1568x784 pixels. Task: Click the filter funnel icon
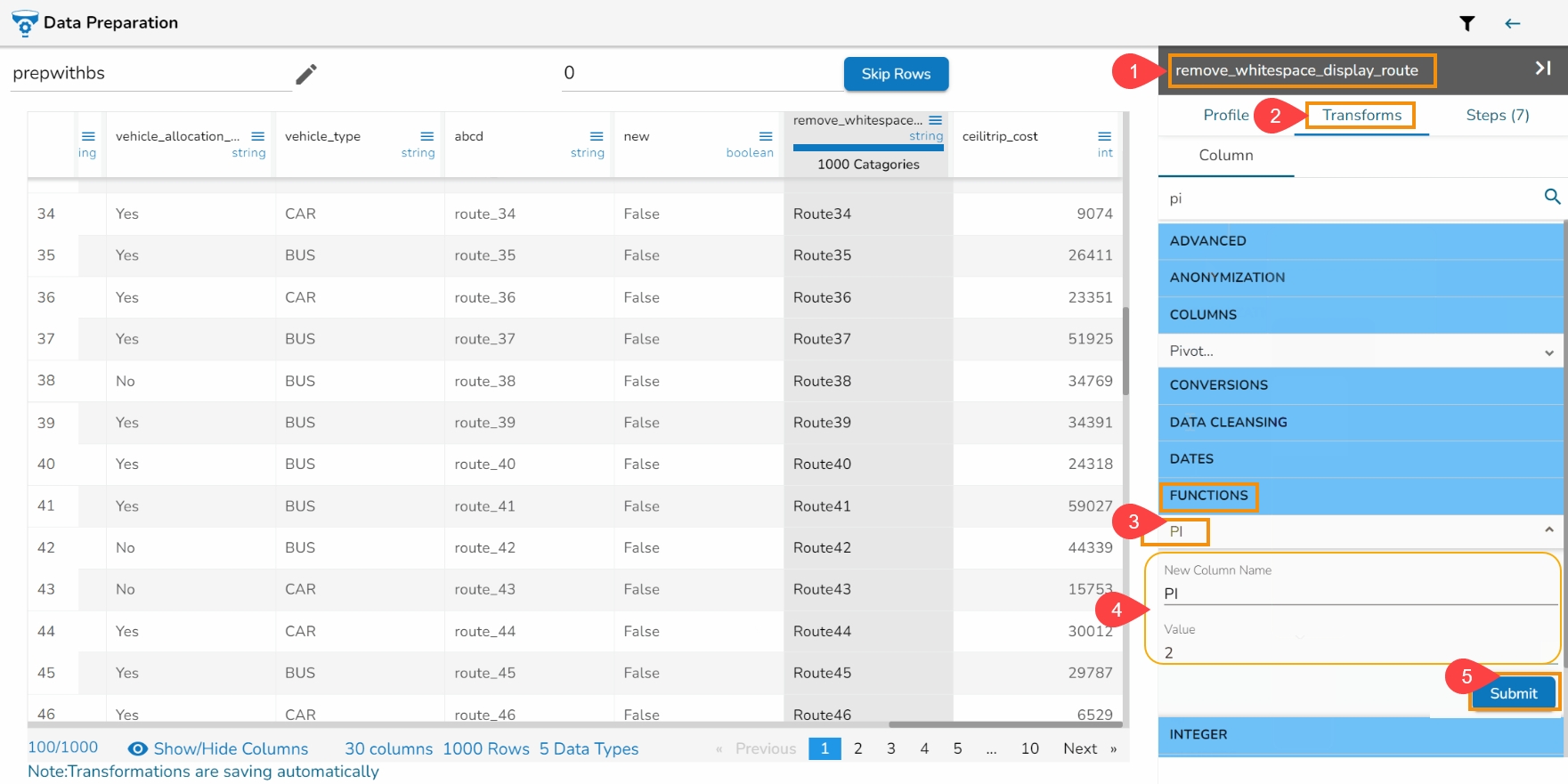point(1466,23)
